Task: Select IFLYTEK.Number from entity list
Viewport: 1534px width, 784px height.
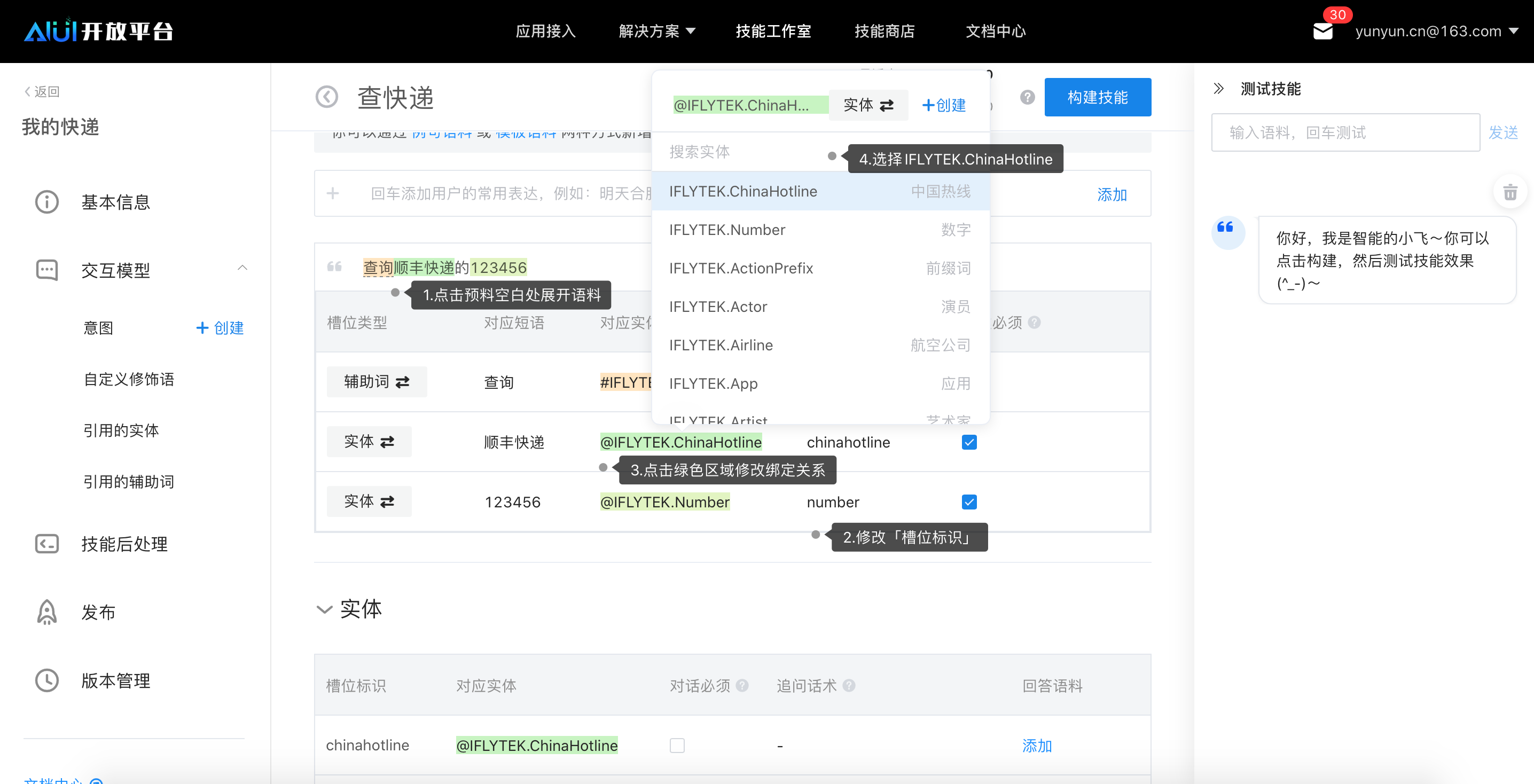Action: 820,230
